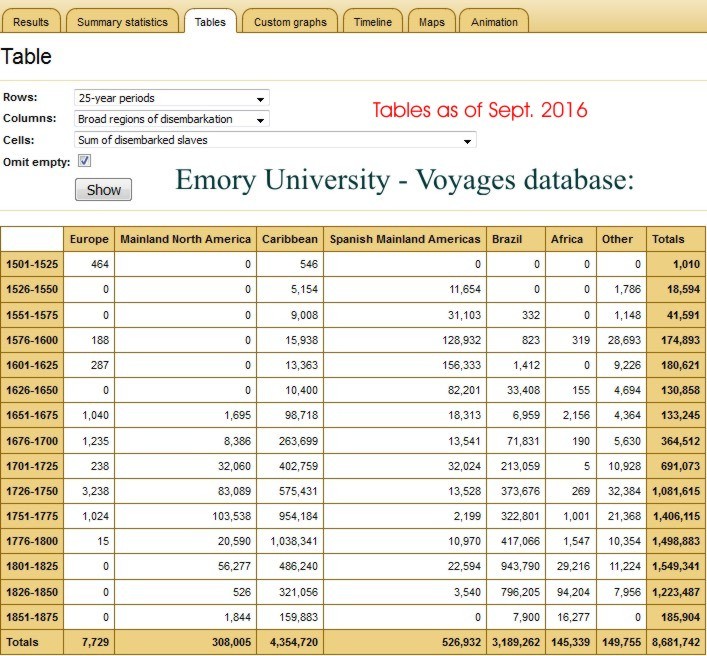Click the grand total 8,681,742 cell

[675, 641]
